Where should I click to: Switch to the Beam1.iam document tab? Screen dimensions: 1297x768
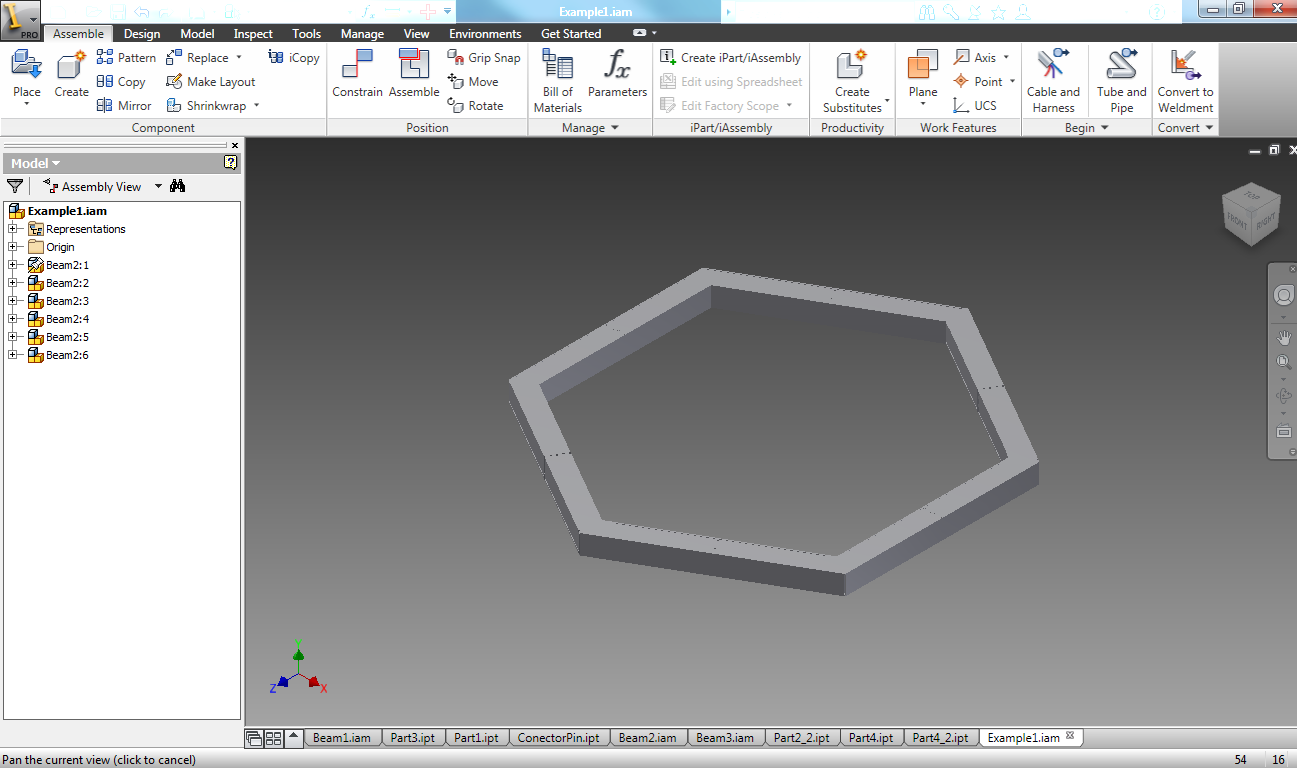point(342,738)
